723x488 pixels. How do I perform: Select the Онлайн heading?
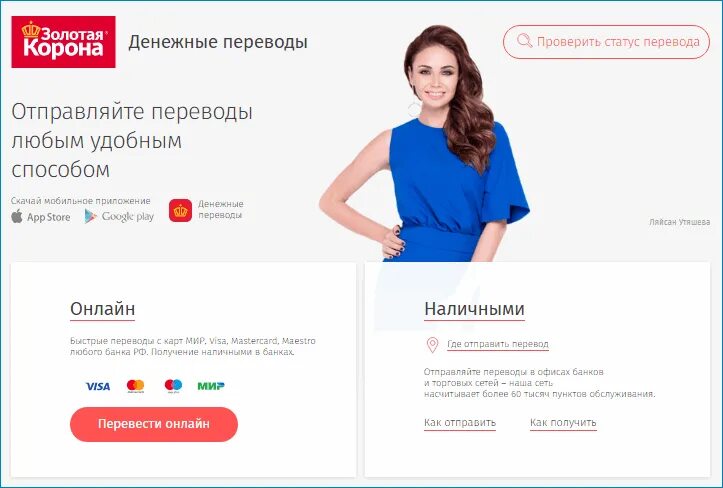[x=102, y=309]
